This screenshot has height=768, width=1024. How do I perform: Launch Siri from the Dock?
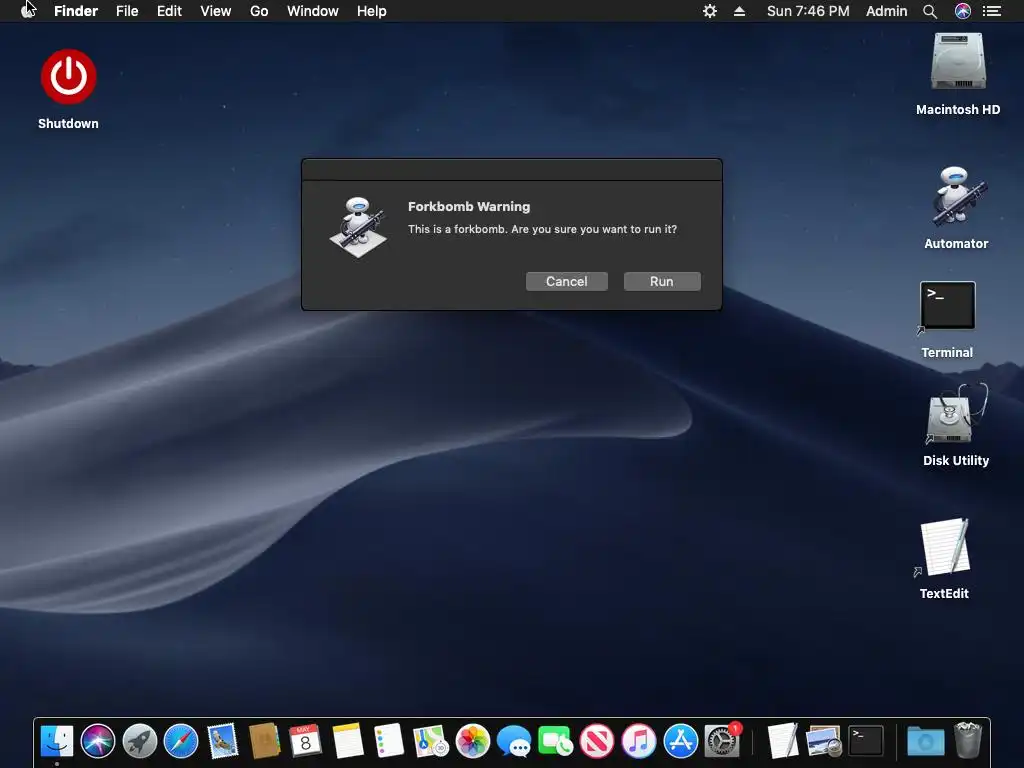[98, 741]
